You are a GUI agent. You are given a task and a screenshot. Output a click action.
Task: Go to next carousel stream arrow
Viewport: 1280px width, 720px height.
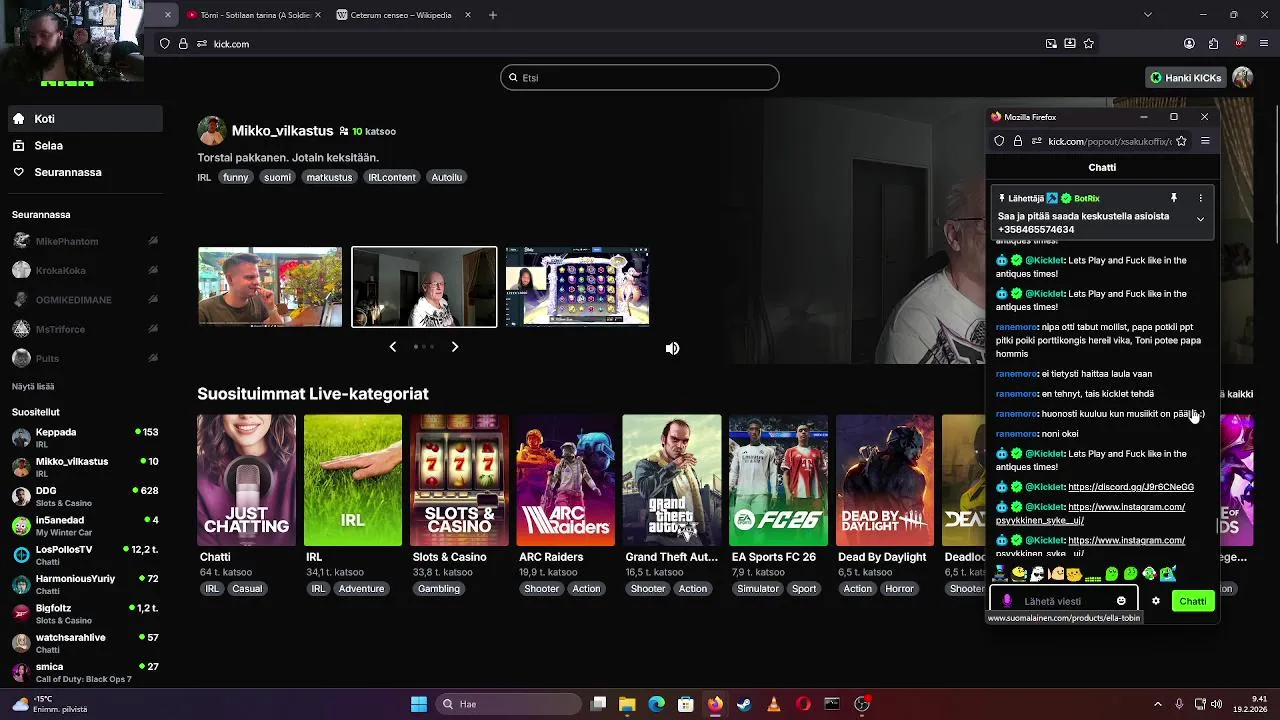click(x=455, y=347)
